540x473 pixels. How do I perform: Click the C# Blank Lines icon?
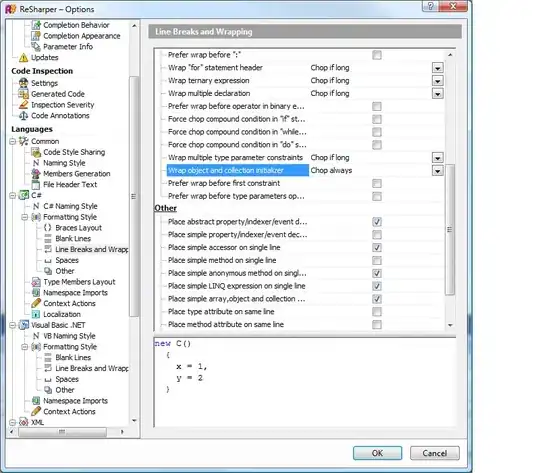coord(48,238)
